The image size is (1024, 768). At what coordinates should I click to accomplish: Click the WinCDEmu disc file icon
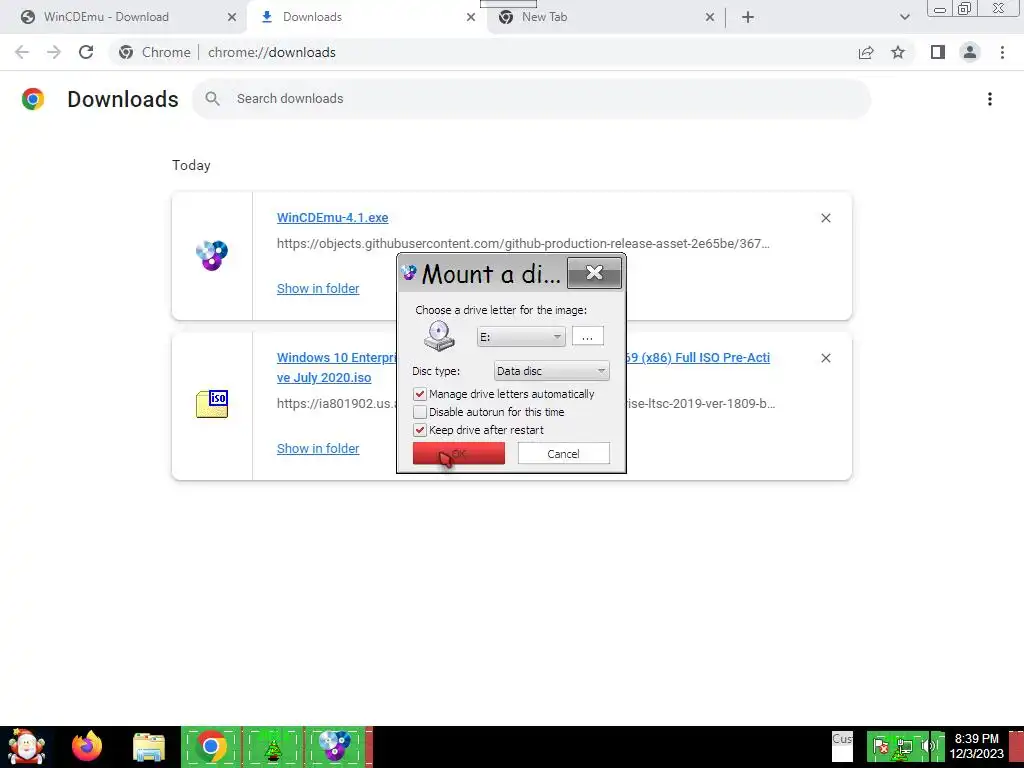point(212,255)
